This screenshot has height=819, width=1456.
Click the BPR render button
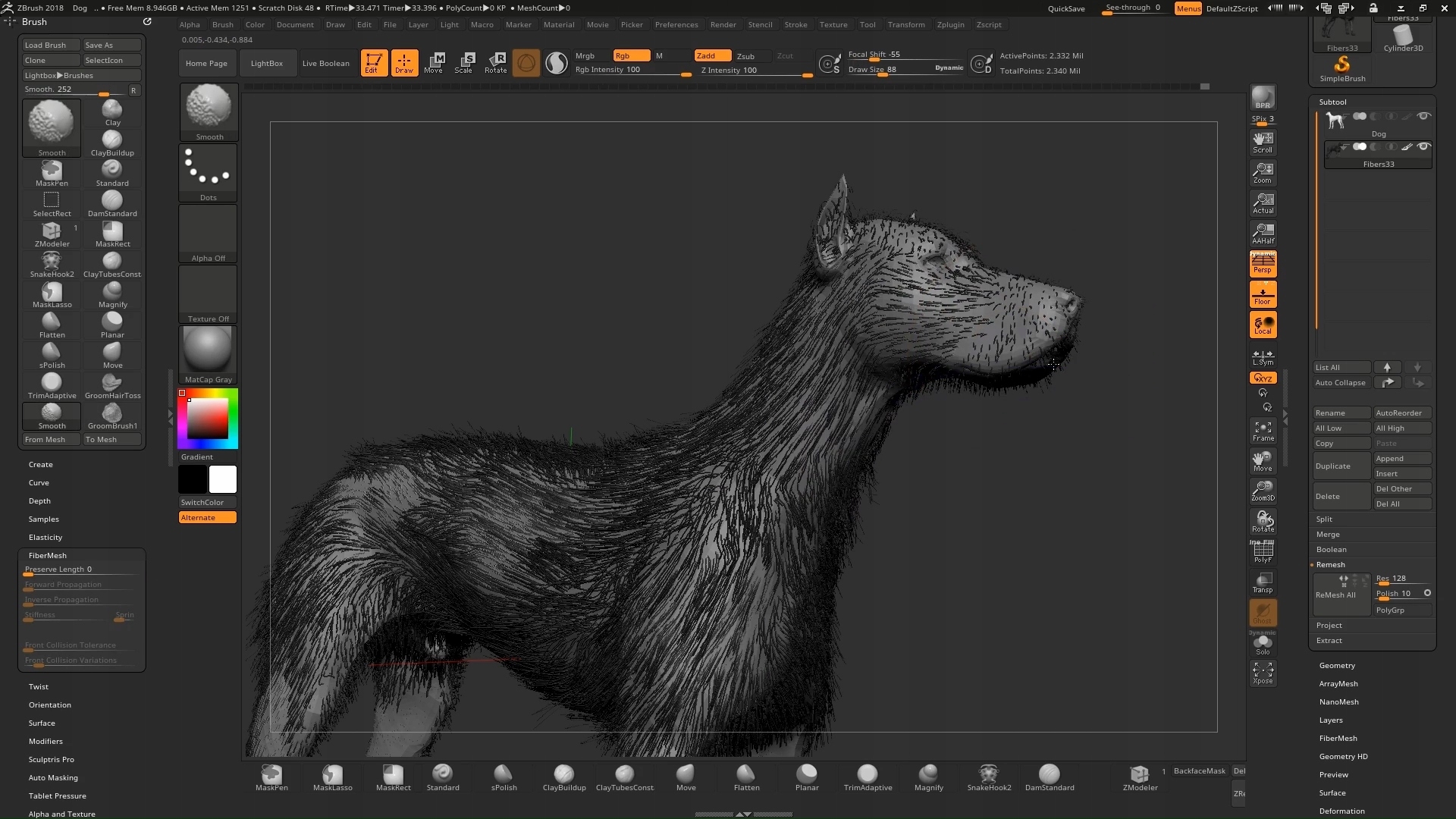coord(1263,97)
